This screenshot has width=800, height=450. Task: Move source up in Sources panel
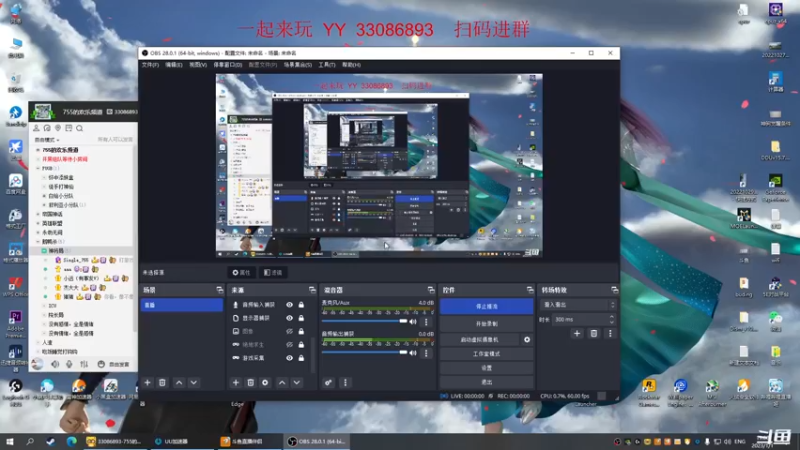click(282, 383)
